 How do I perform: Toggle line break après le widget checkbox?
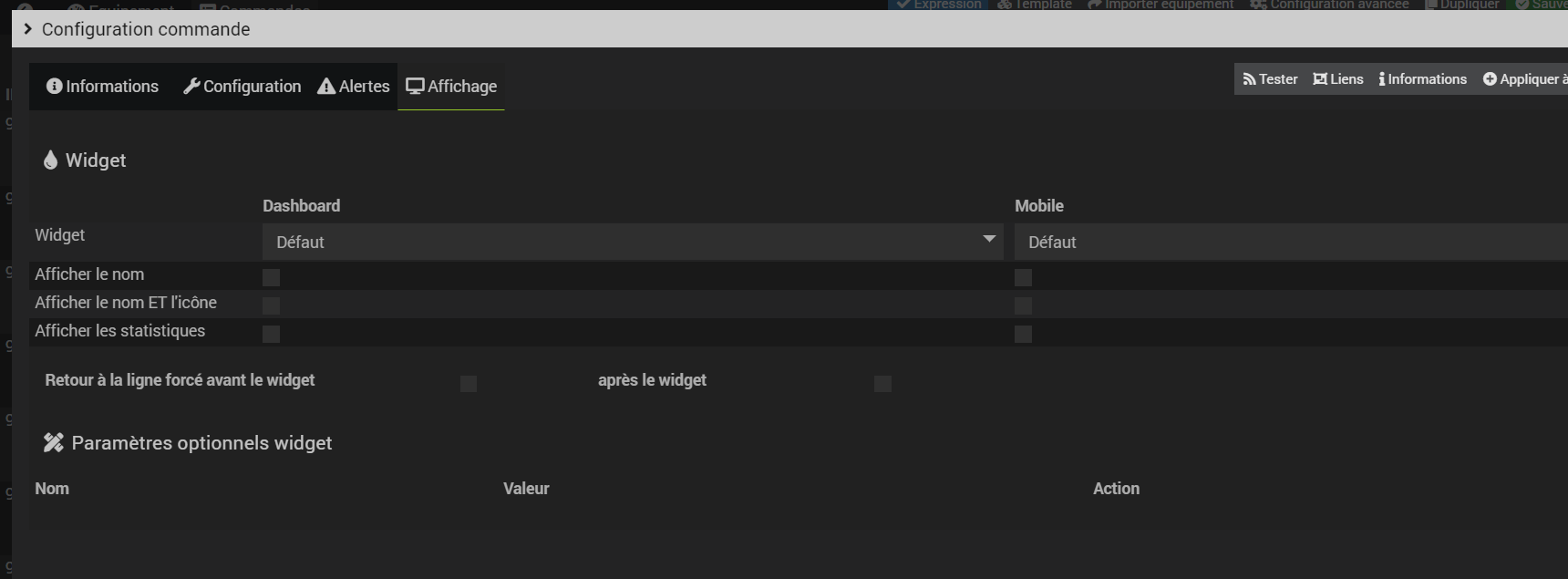[882, 384]
